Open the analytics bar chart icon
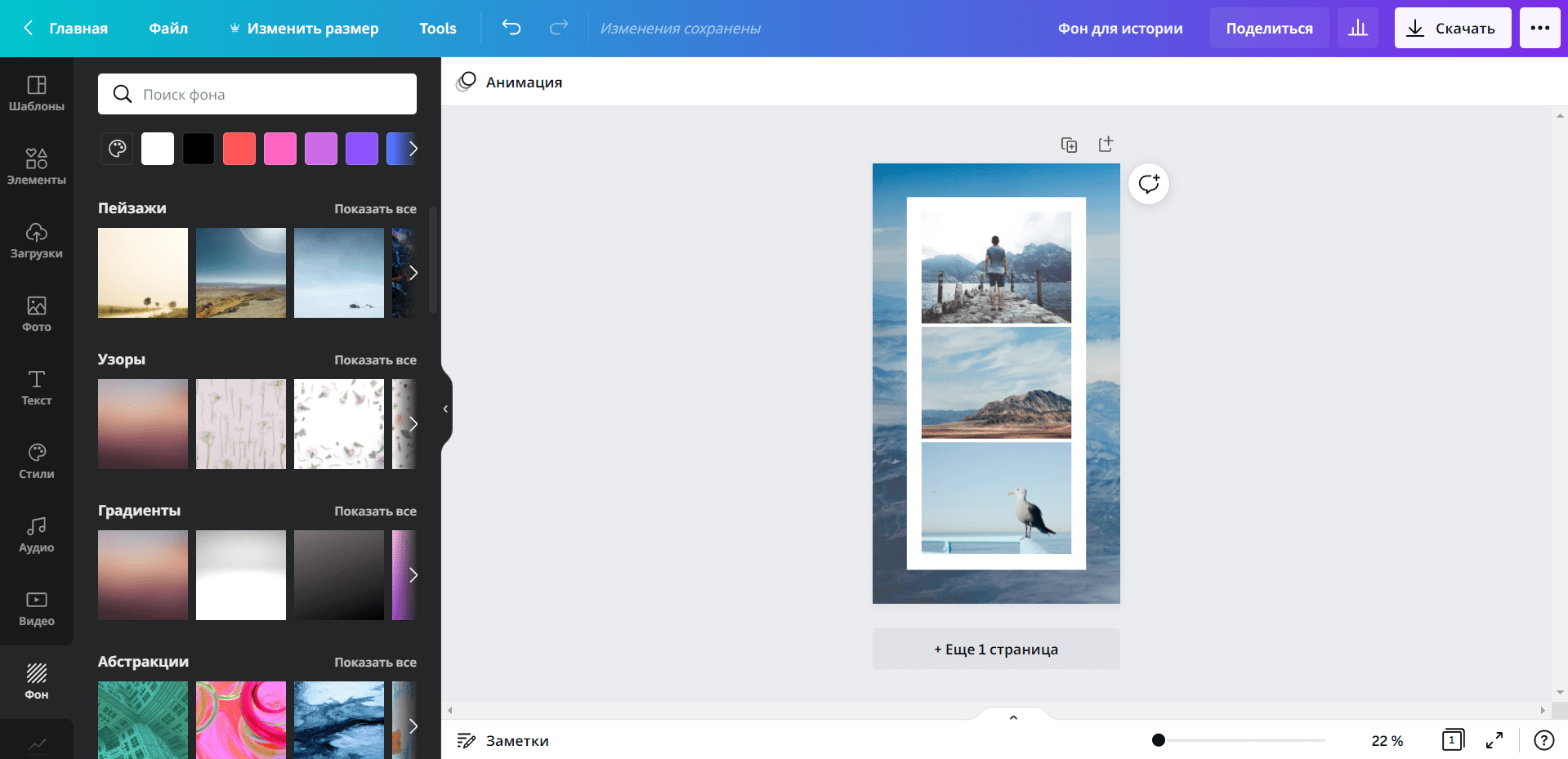1568x759 pixels. coord(1358,29)
